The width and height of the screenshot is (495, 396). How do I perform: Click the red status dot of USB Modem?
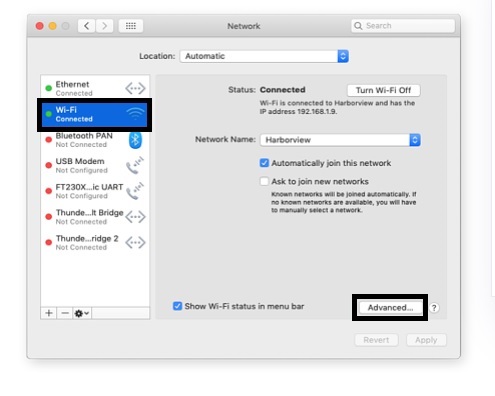[49, 165]
